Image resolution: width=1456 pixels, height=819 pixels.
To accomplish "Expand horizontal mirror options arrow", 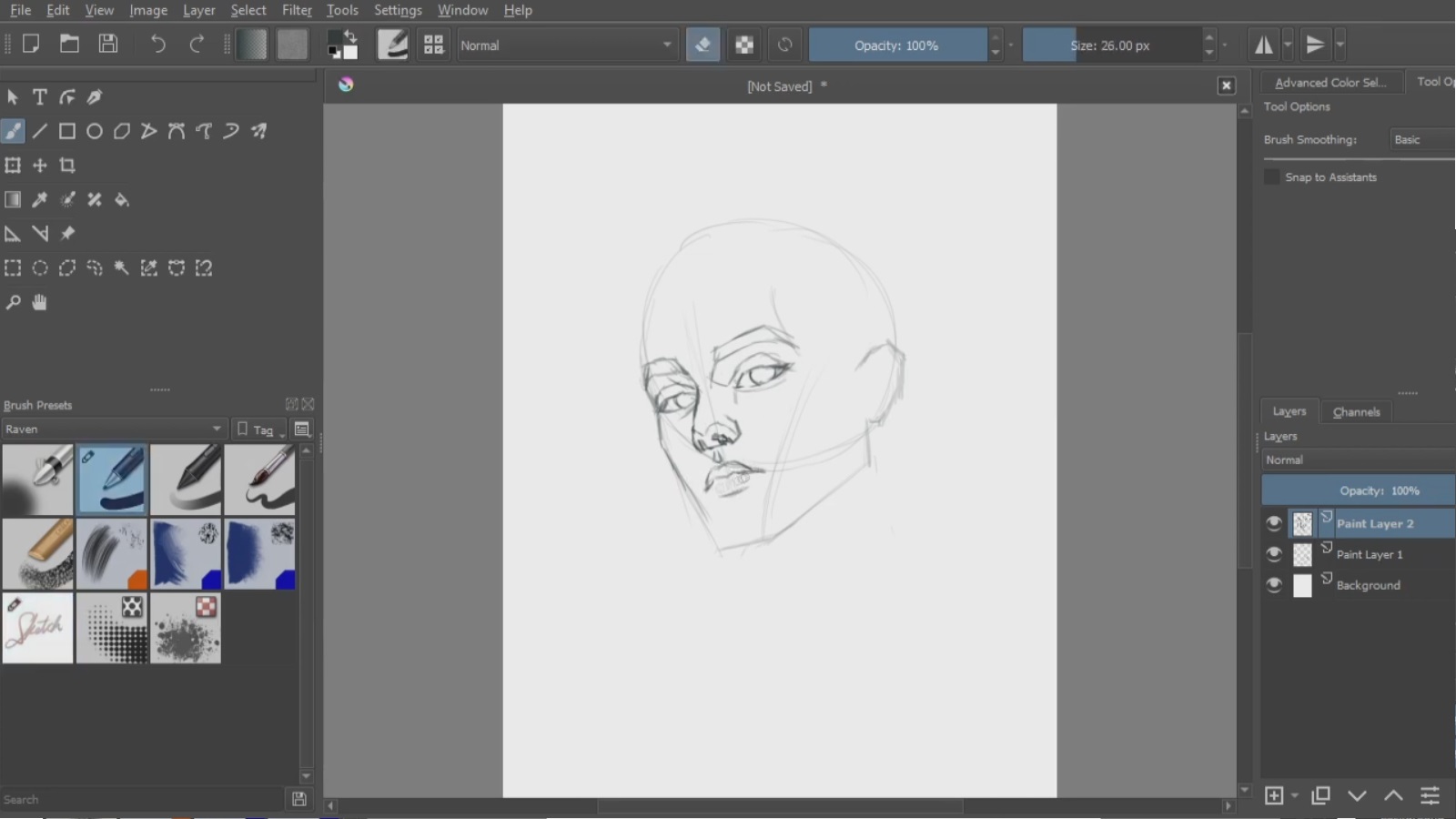I will pyautogui.click(x=1288, y=45).
